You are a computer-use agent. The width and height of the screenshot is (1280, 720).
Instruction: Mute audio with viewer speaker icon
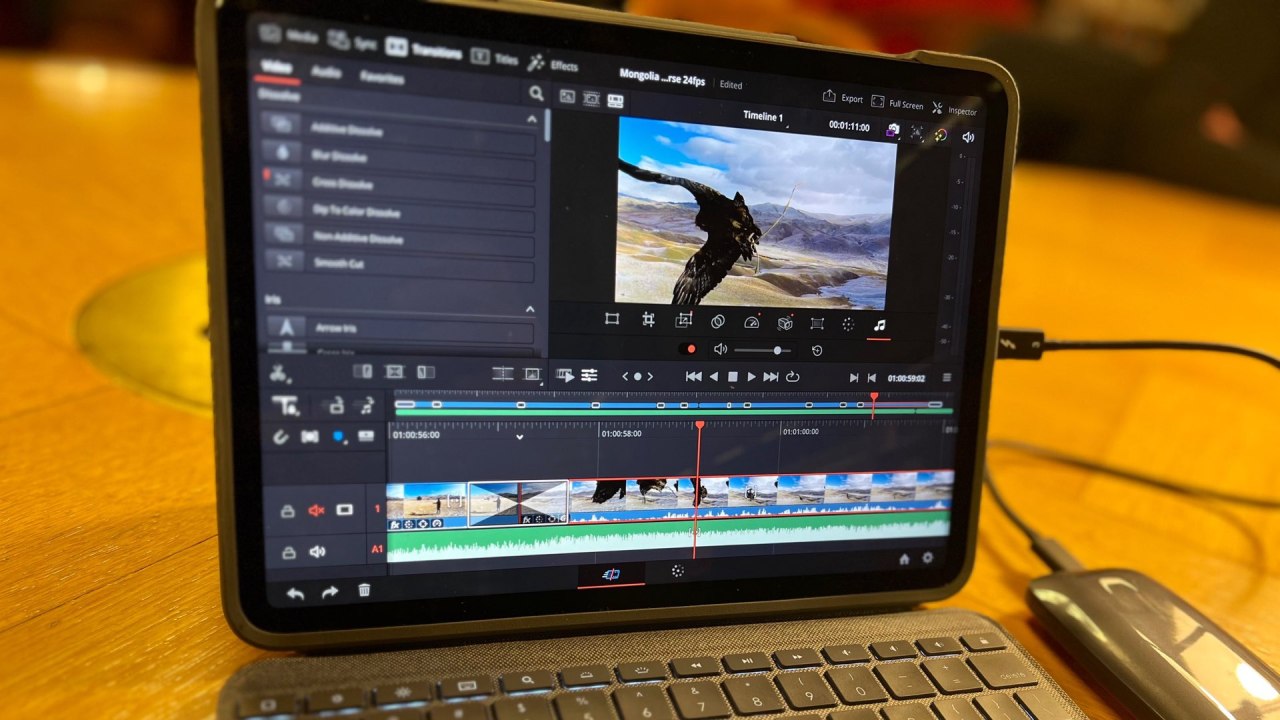(x=967, y=137)
